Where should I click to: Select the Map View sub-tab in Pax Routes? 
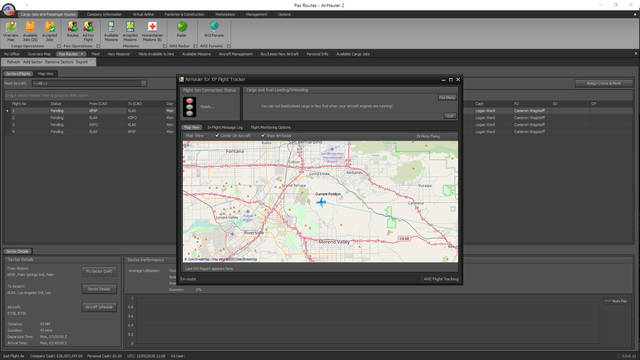pyautogui.click(x=46, y=74)
